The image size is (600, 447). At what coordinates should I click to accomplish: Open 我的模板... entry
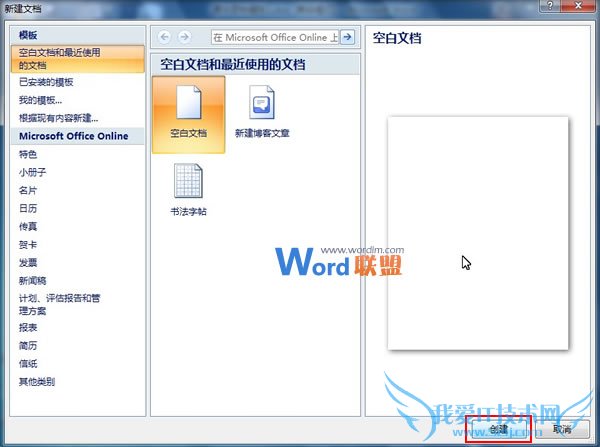pyautogui.click(x=40, y=100)
